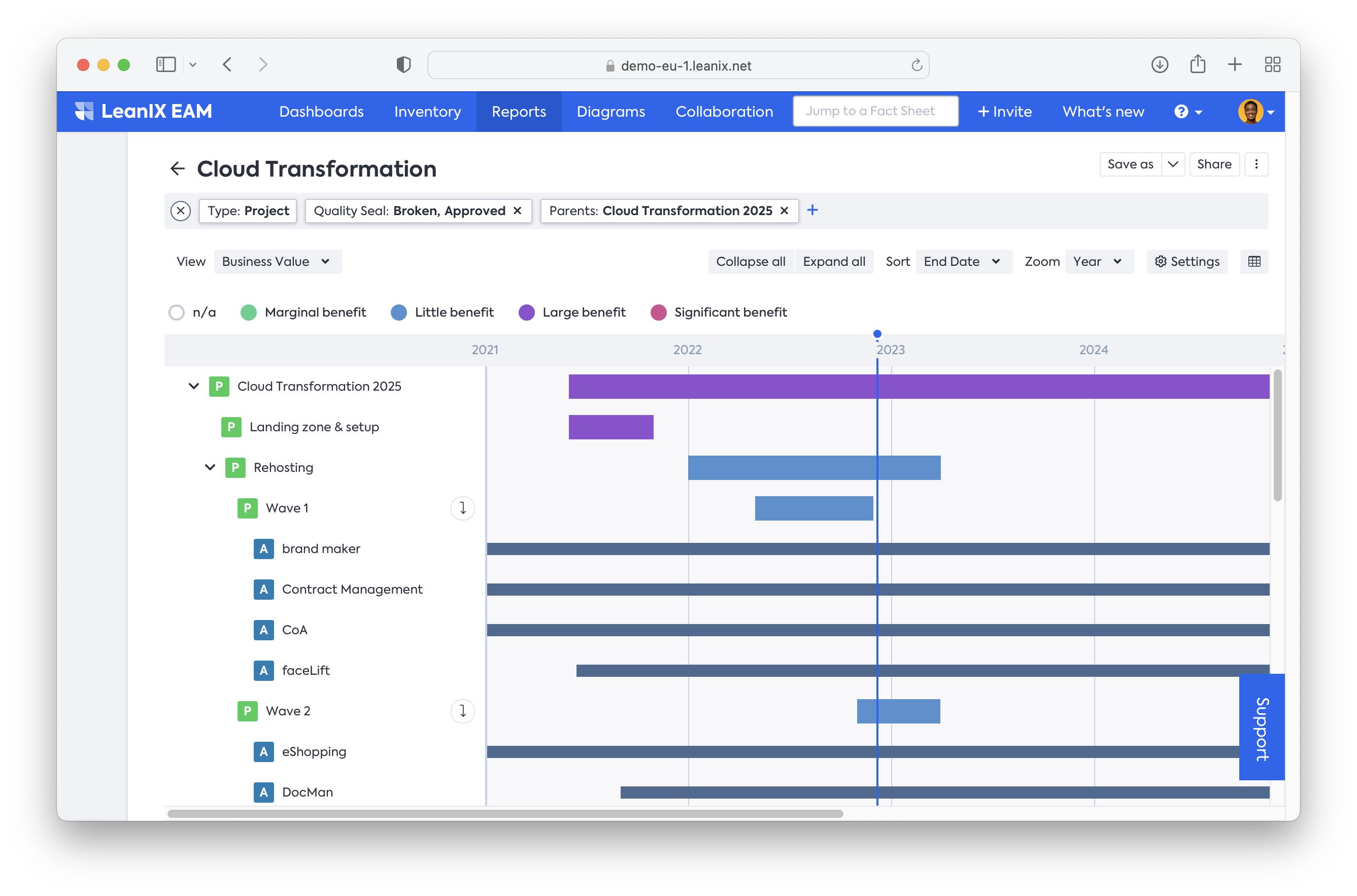Open the End Date sort dropdown
The image size is (1357, 896).
pos(963,262)
